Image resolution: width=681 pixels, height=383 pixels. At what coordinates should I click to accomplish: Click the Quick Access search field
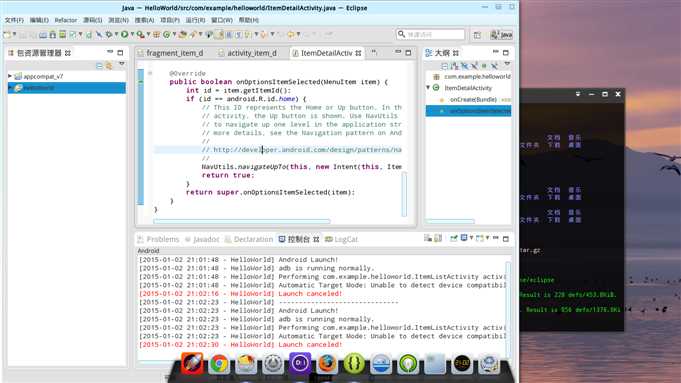pyautogui.click(x=430, y=34)
